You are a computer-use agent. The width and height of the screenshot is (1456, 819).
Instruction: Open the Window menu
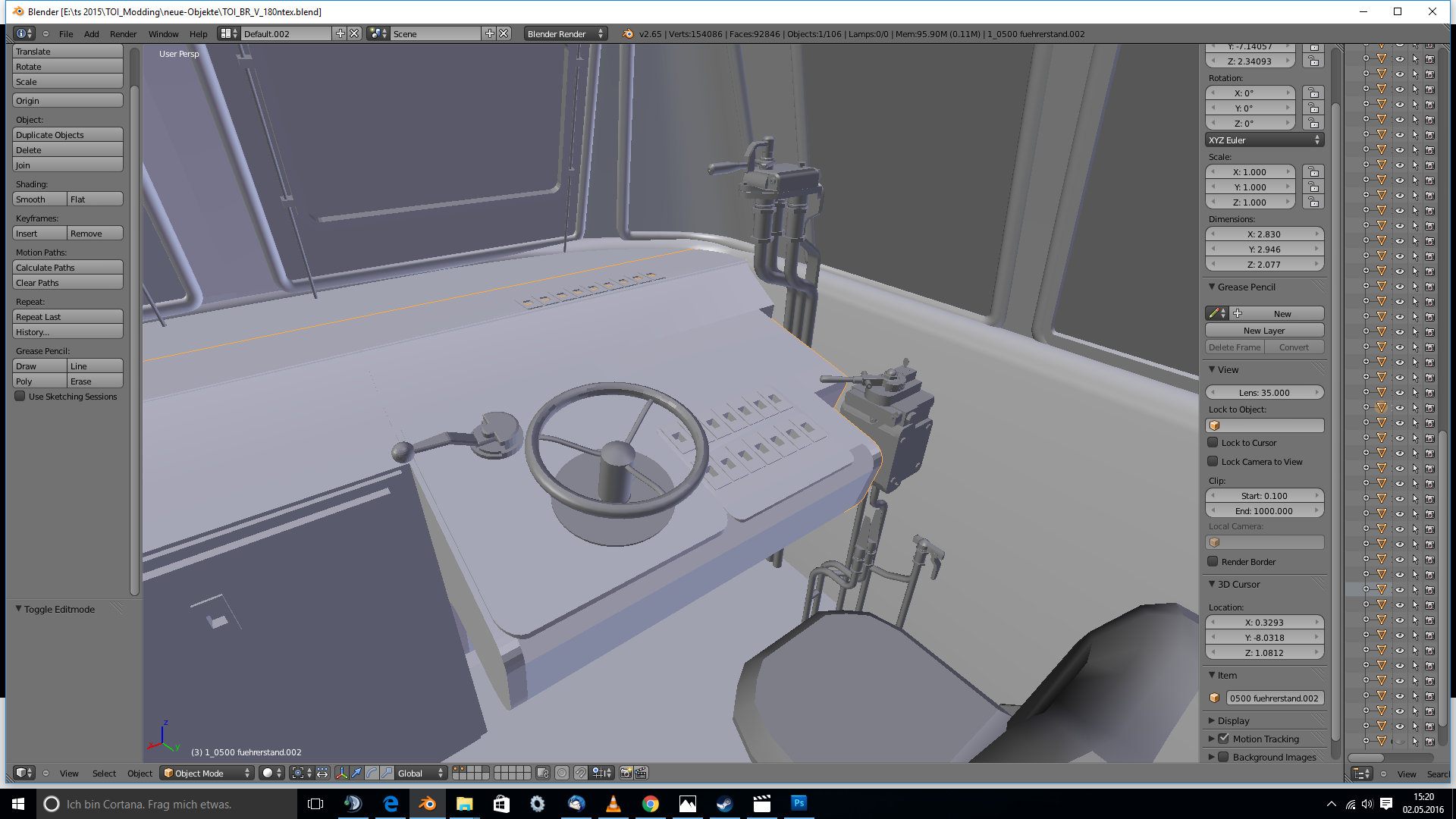coord(163,34)
